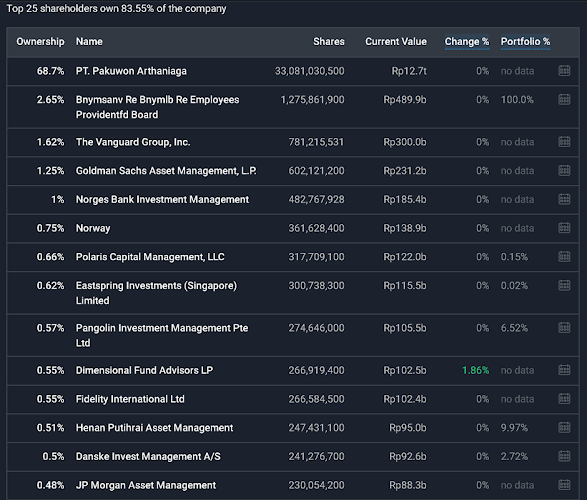Select Fidelity International Ltd name

click(x=130, y=399)
